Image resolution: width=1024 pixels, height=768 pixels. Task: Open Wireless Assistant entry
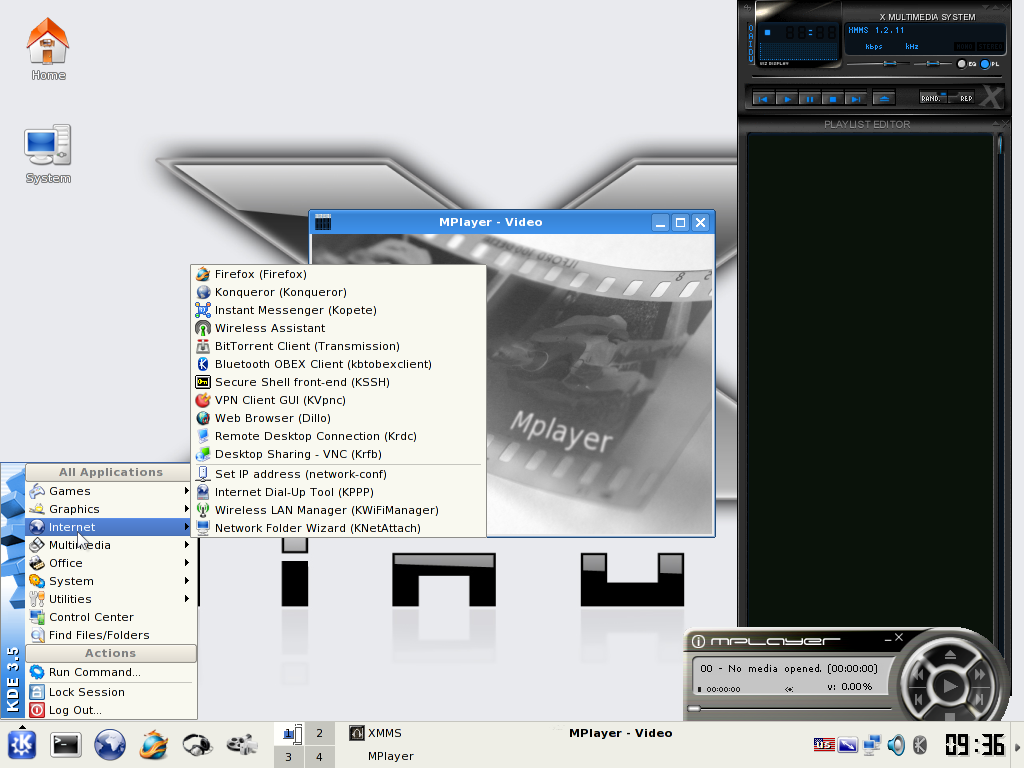pos(338,328)
